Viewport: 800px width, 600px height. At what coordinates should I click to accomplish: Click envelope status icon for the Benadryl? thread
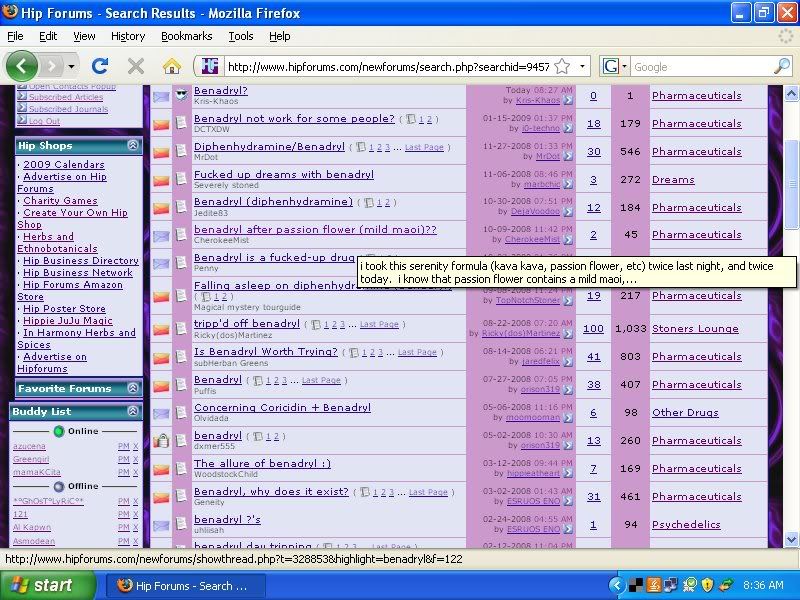click(x=161, y=96)
